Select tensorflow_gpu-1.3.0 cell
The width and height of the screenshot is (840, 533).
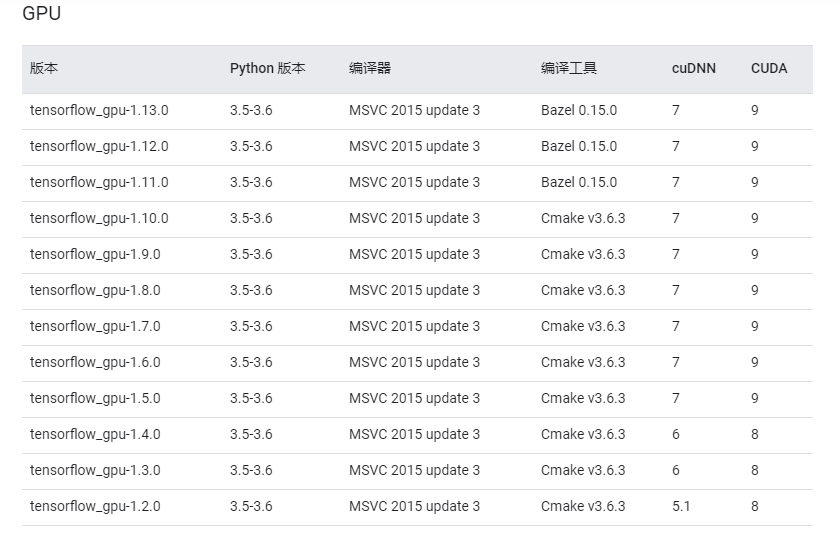click(x=95, y=470)
